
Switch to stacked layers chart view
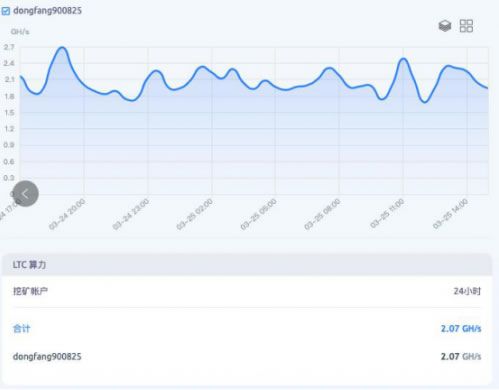(445, 26)
